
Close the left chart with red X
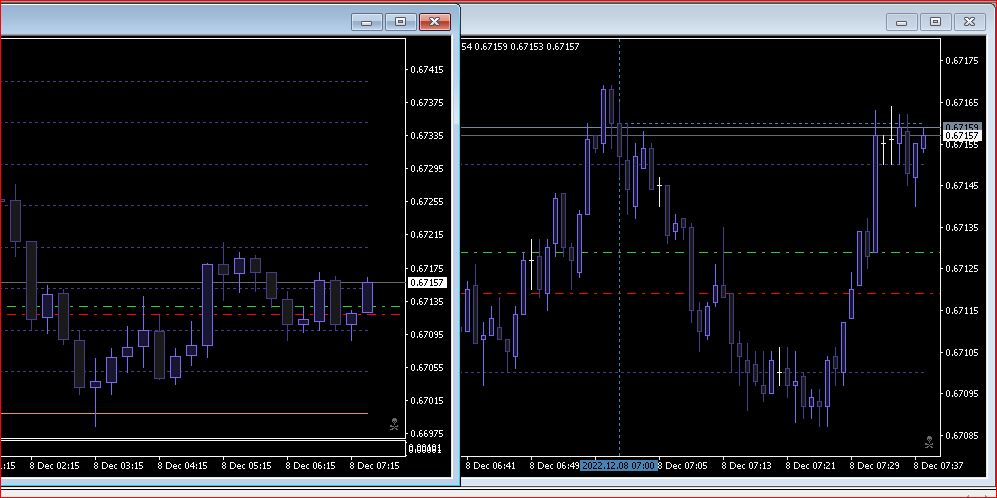point(435,22)
